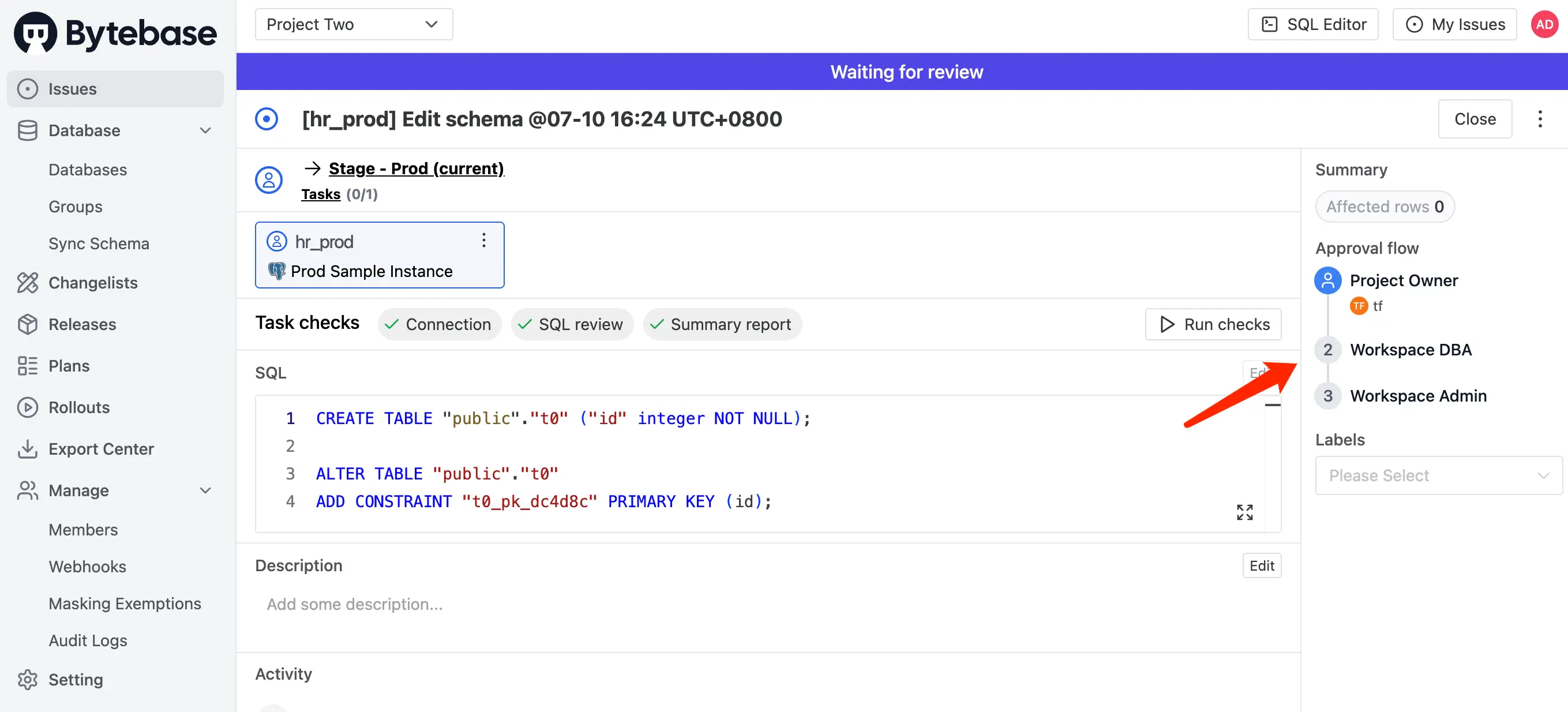1568x712 pixels.
Task: Collapse the Database sidebar section
Action: [x=205, y=130]
